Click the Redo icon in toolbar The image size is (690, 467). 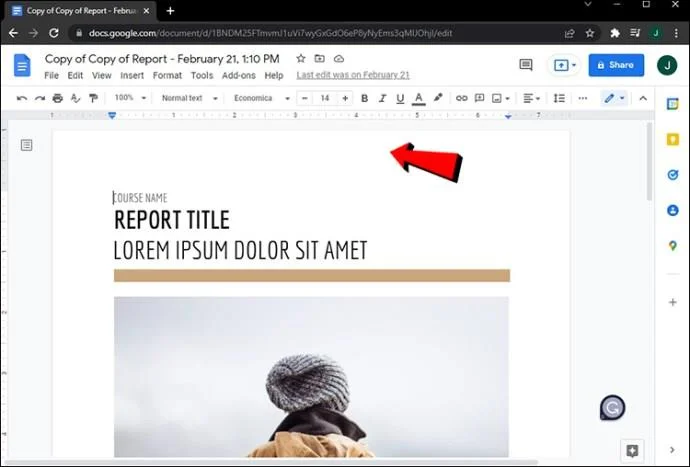40,98
